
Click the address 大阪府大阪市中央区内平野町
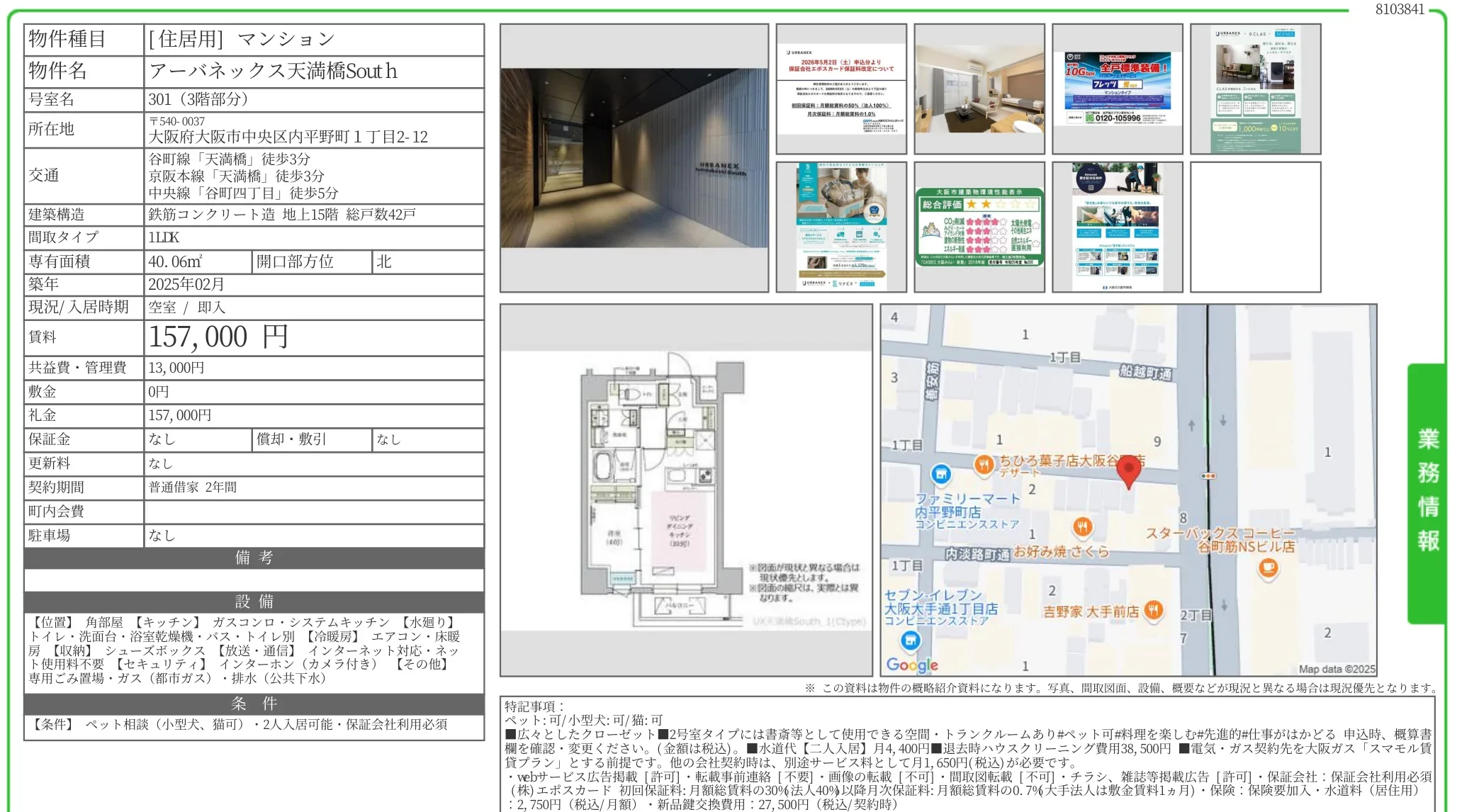point(288,137)
